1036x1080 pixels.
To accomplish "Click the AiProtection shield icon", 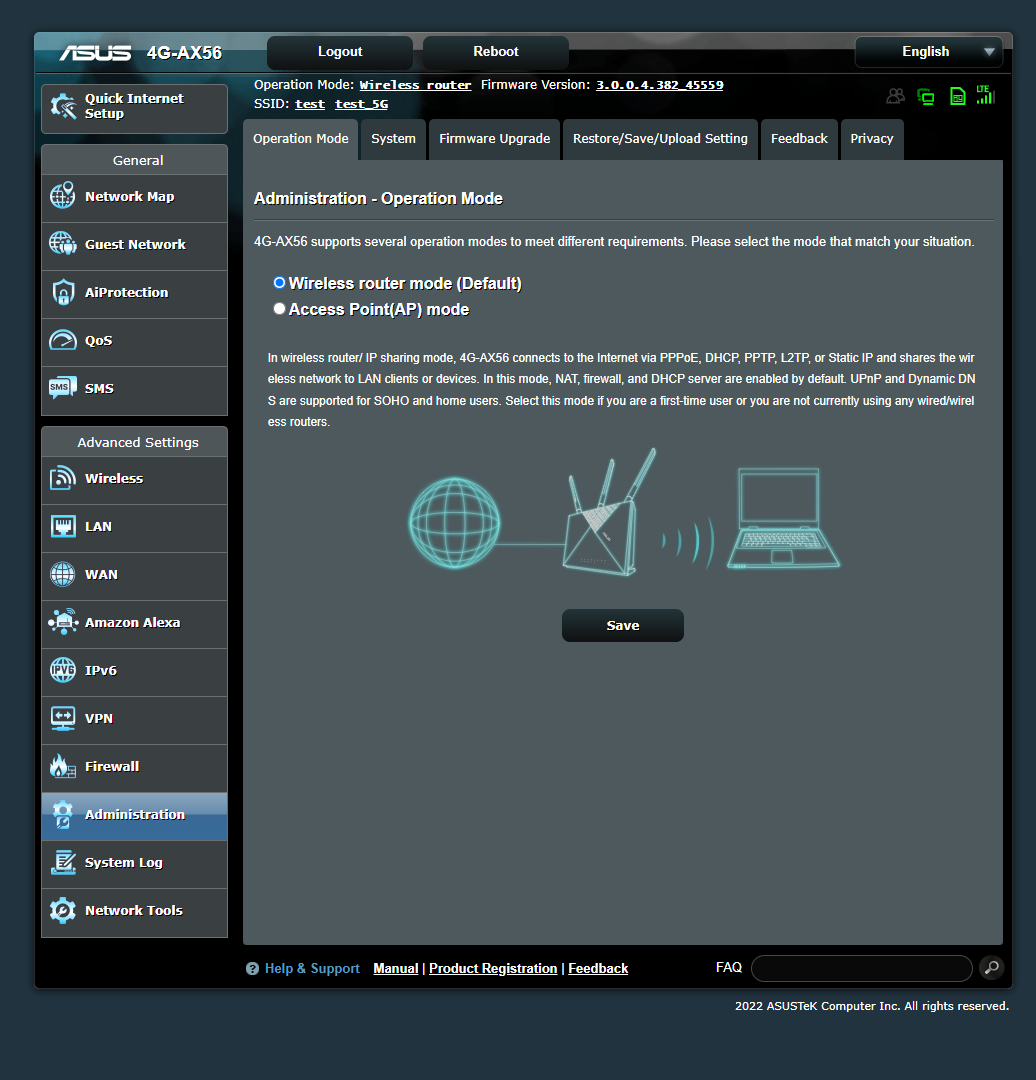I will [63, 292].
